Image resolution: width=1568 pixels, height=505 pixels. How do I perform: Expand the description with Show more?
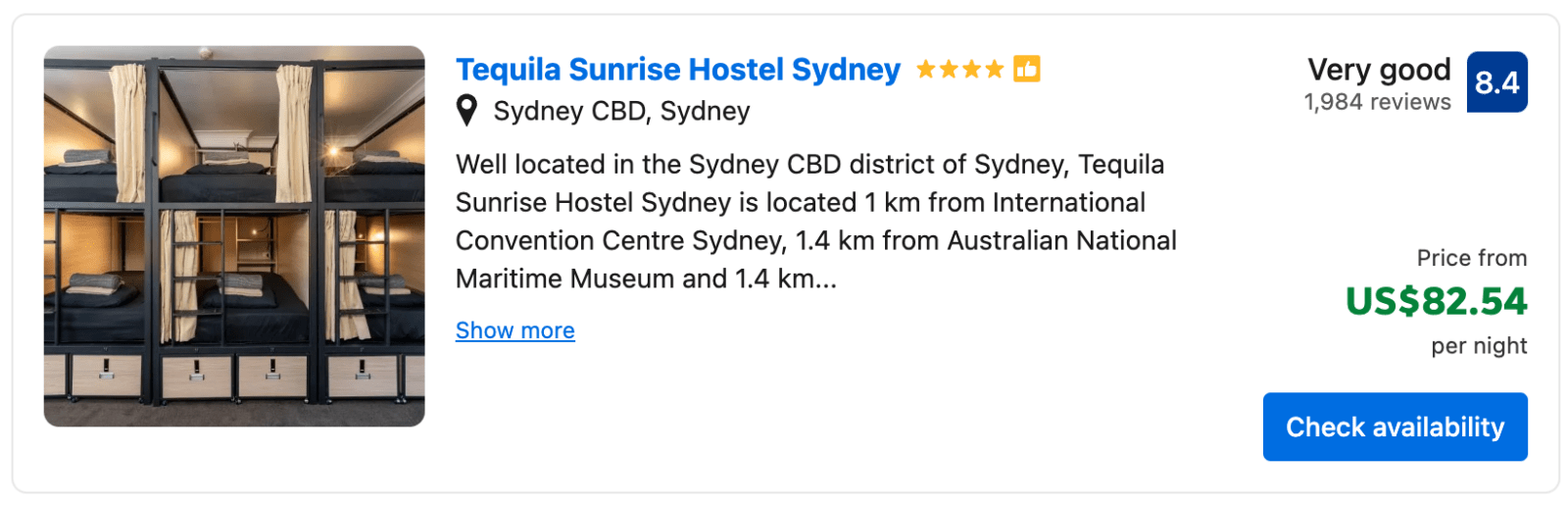[515, 330]
